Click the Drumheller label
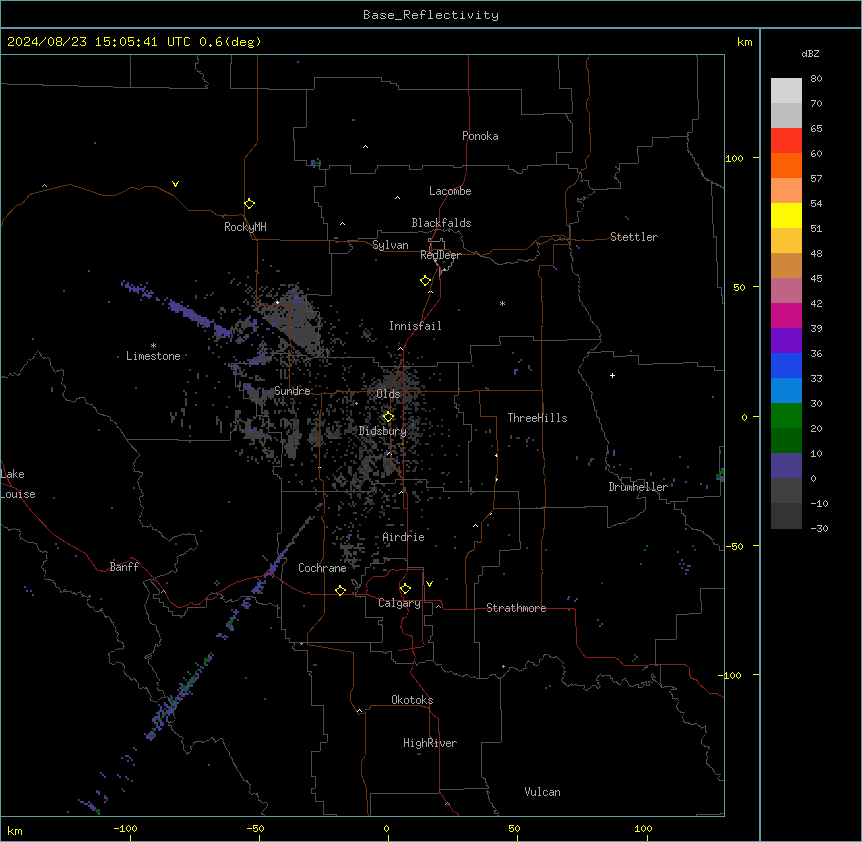 click(638, 487)
